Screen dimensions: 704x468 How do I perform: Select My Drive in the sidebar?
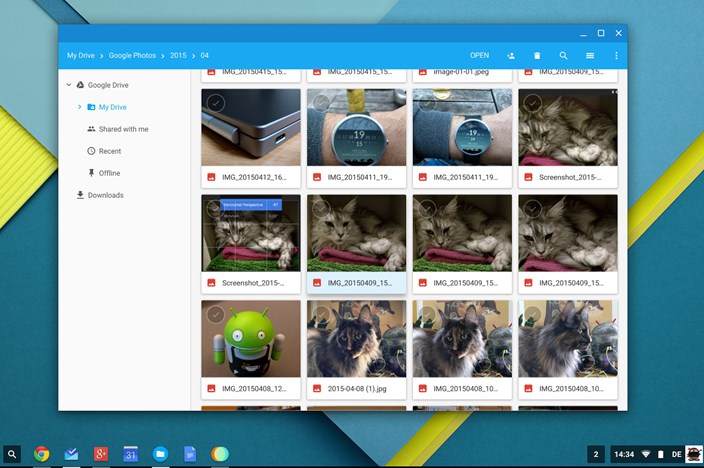pyautogui.click(x=113, y=107)
